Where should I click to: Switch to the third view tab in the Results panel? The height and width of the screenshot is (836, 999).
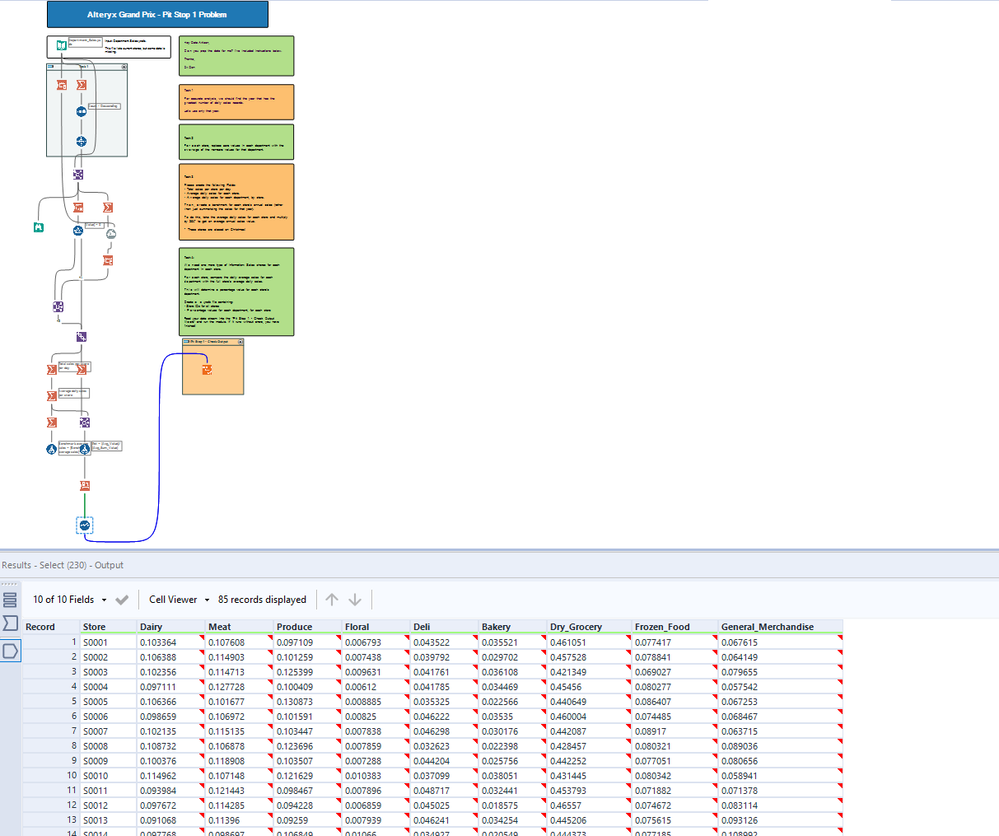coord(11,650)
